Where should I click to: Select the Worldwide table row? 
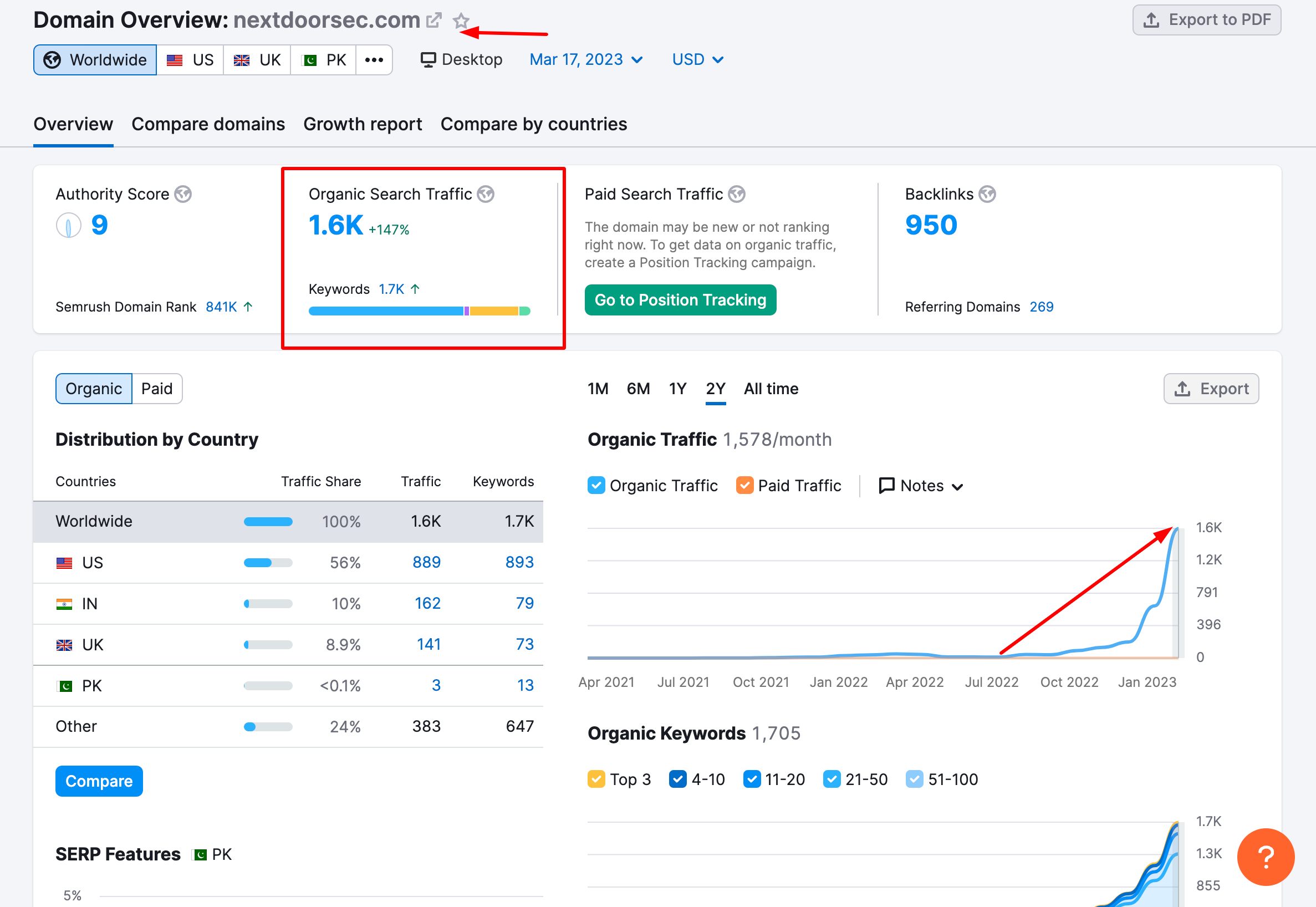pyautogui.click(x=288, y=522)
